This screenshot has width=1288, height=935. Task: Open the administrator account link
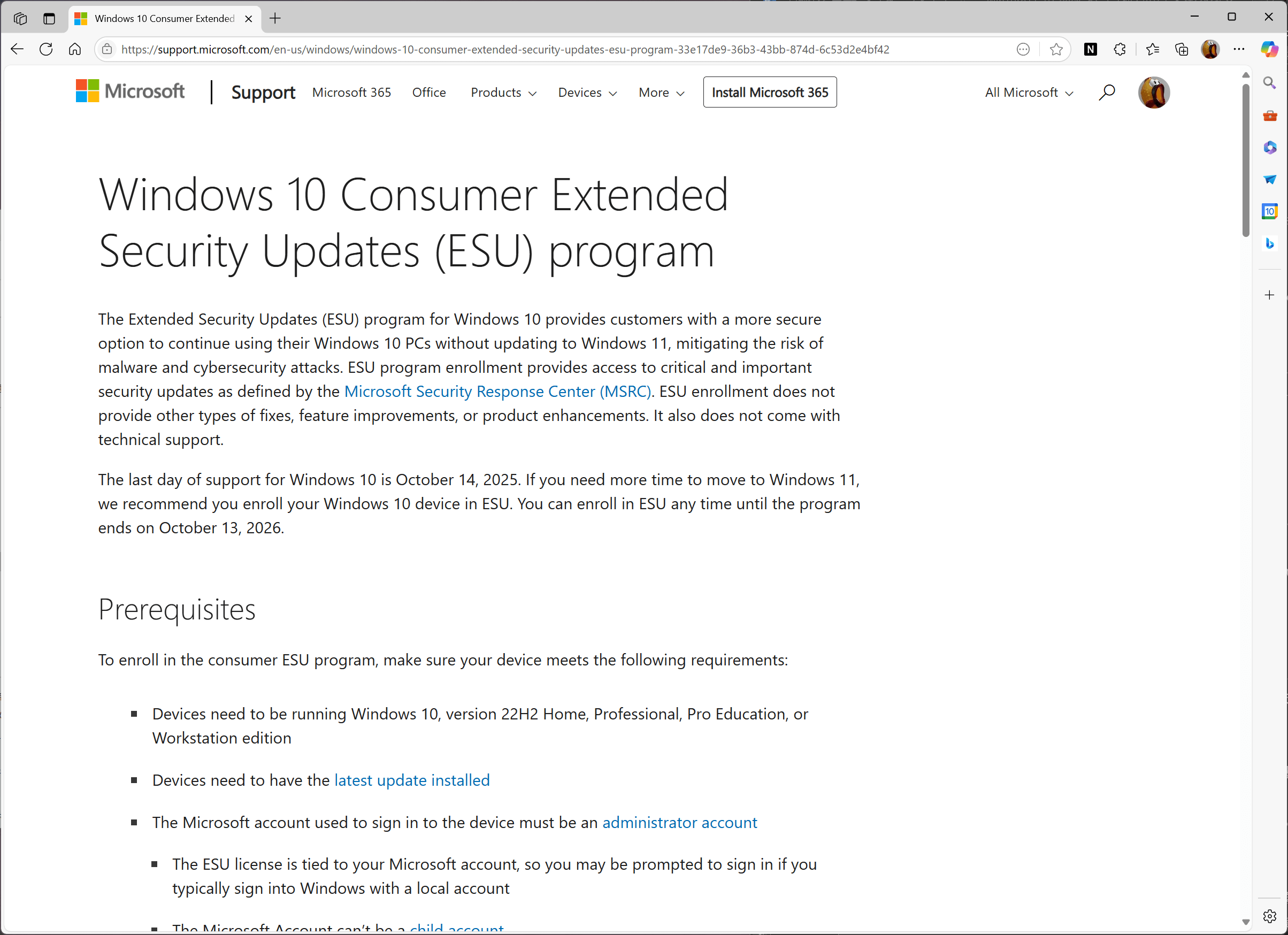679,822
